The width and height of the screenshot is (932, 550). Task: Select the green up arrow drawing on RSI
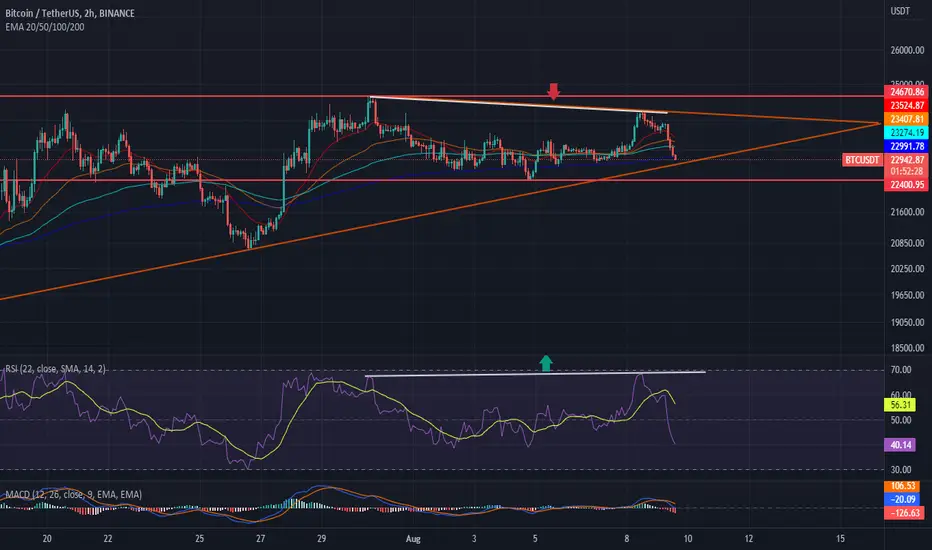tap(546, 363)
